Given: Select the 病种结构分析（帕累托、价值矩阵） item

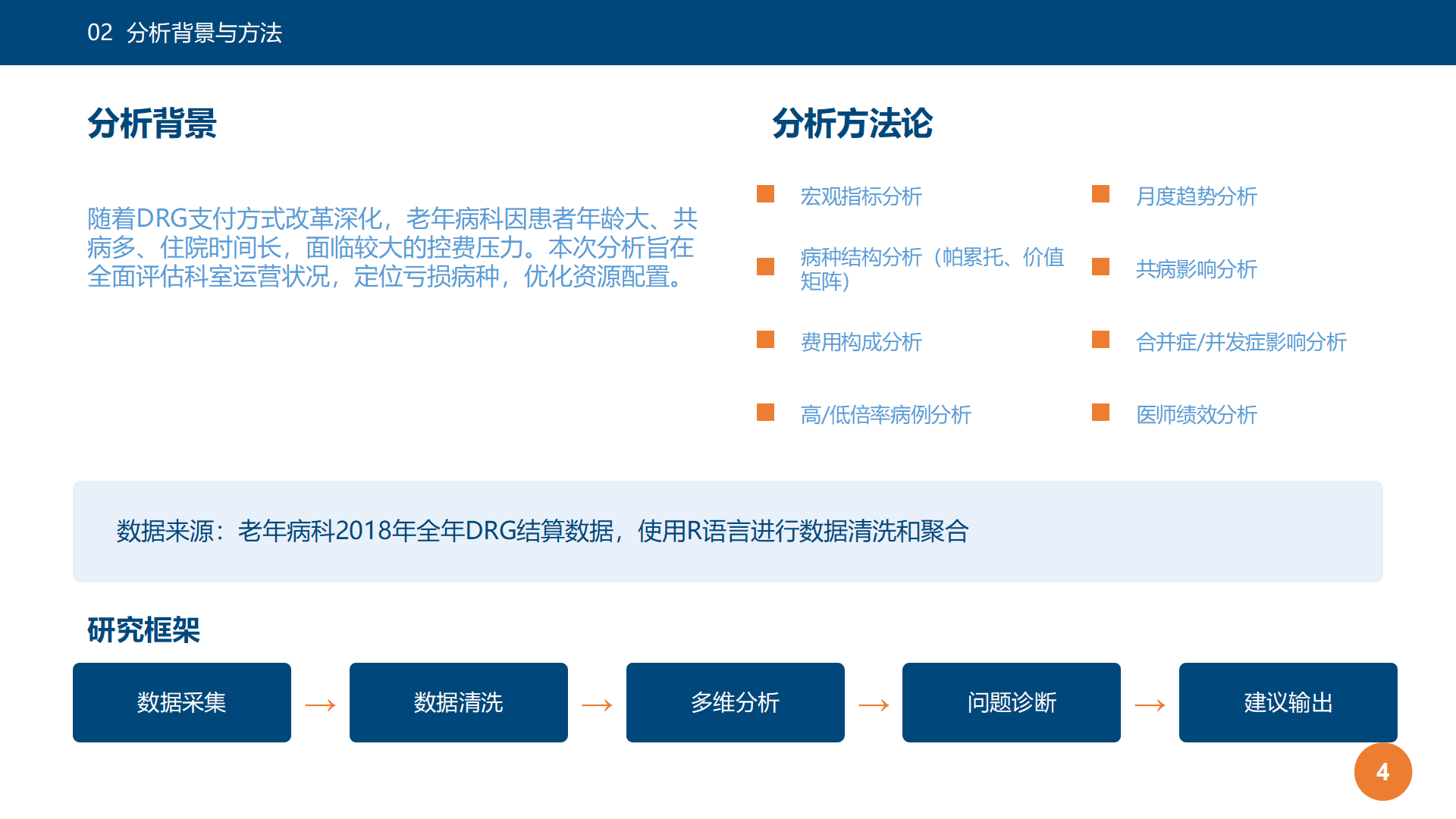Looking at the screenshot, I should [933, 269].
